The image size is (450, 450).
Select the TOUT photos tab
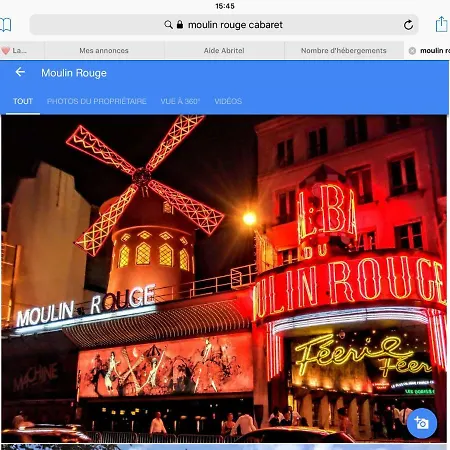23,101
